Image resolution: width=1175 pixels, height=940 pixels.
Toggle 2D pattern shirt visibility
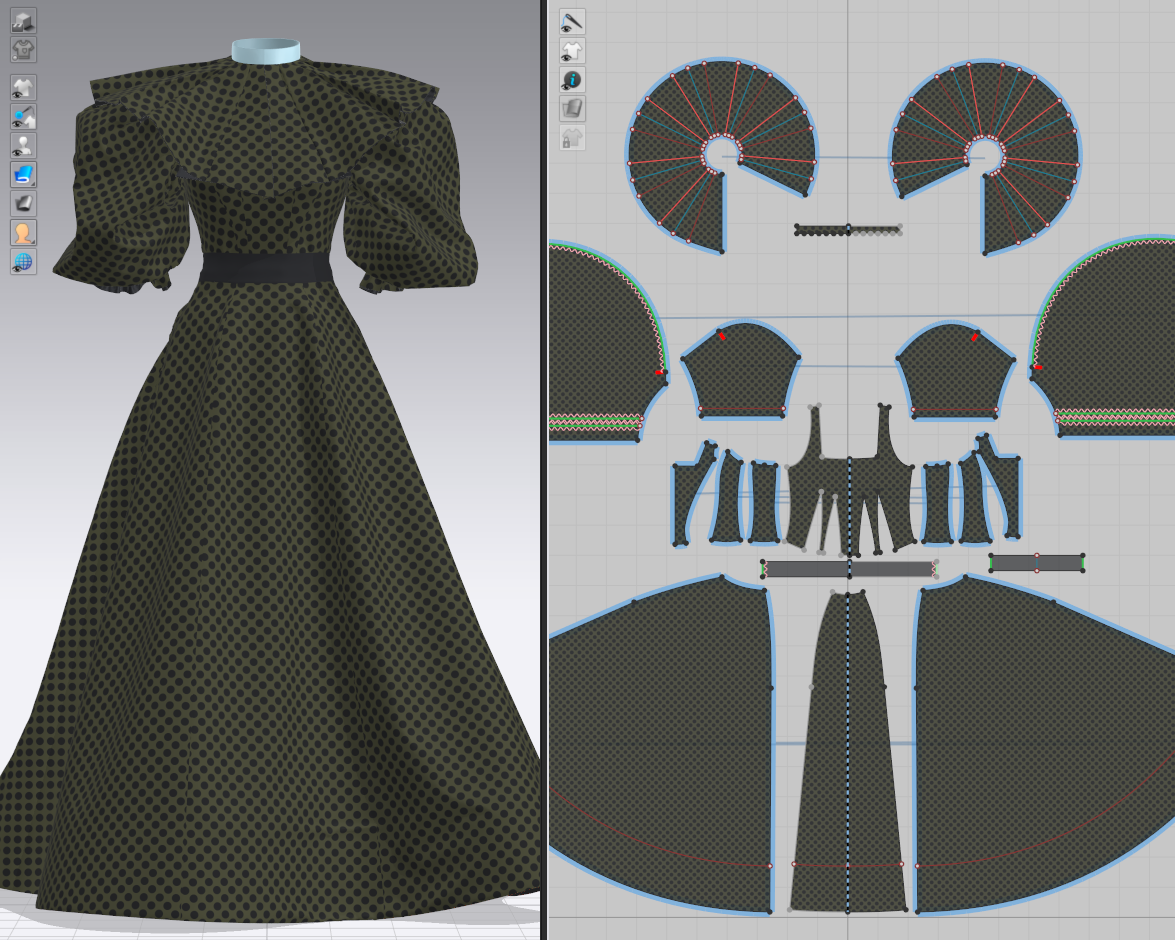point(573,50)
